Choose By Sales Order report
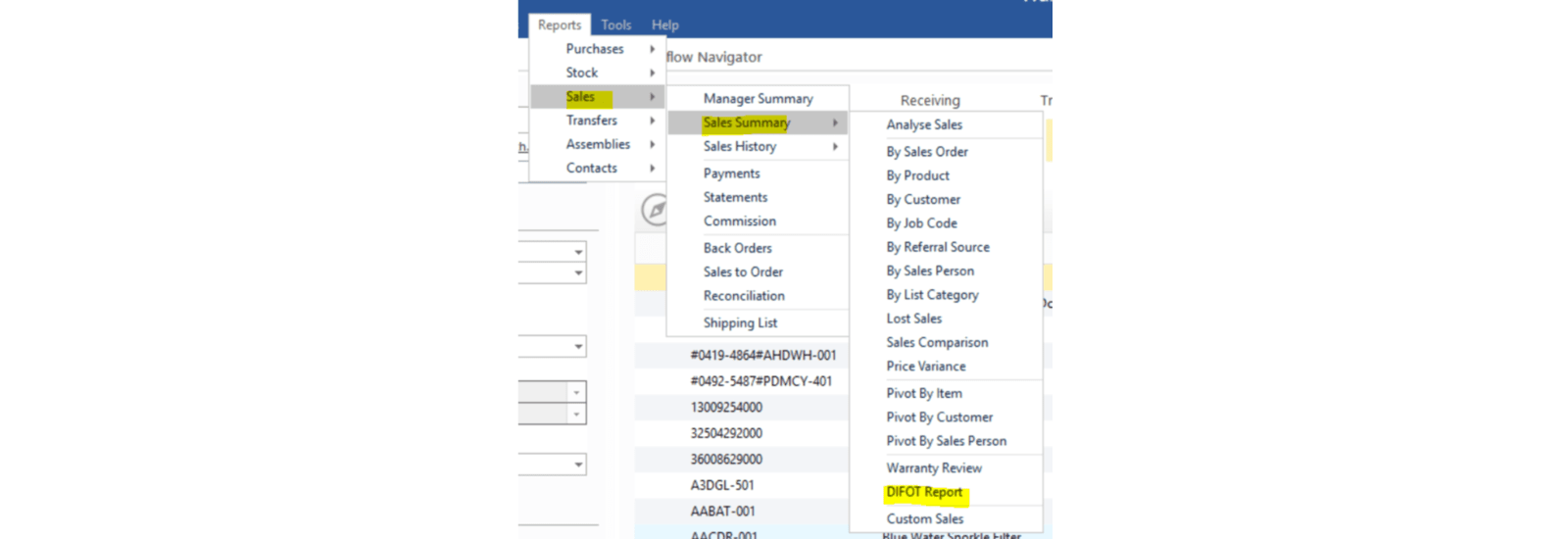 [x=946, y=152]
